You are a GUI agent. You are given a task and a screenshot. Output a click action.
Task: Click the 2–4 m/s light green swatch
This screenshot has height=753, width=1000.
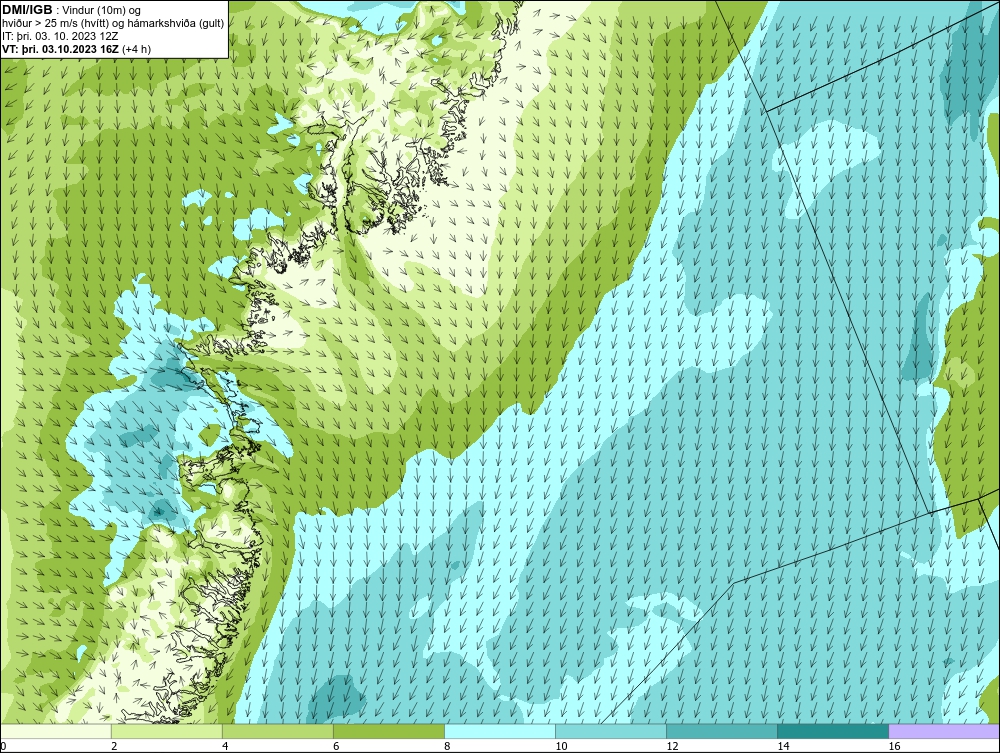166,731
